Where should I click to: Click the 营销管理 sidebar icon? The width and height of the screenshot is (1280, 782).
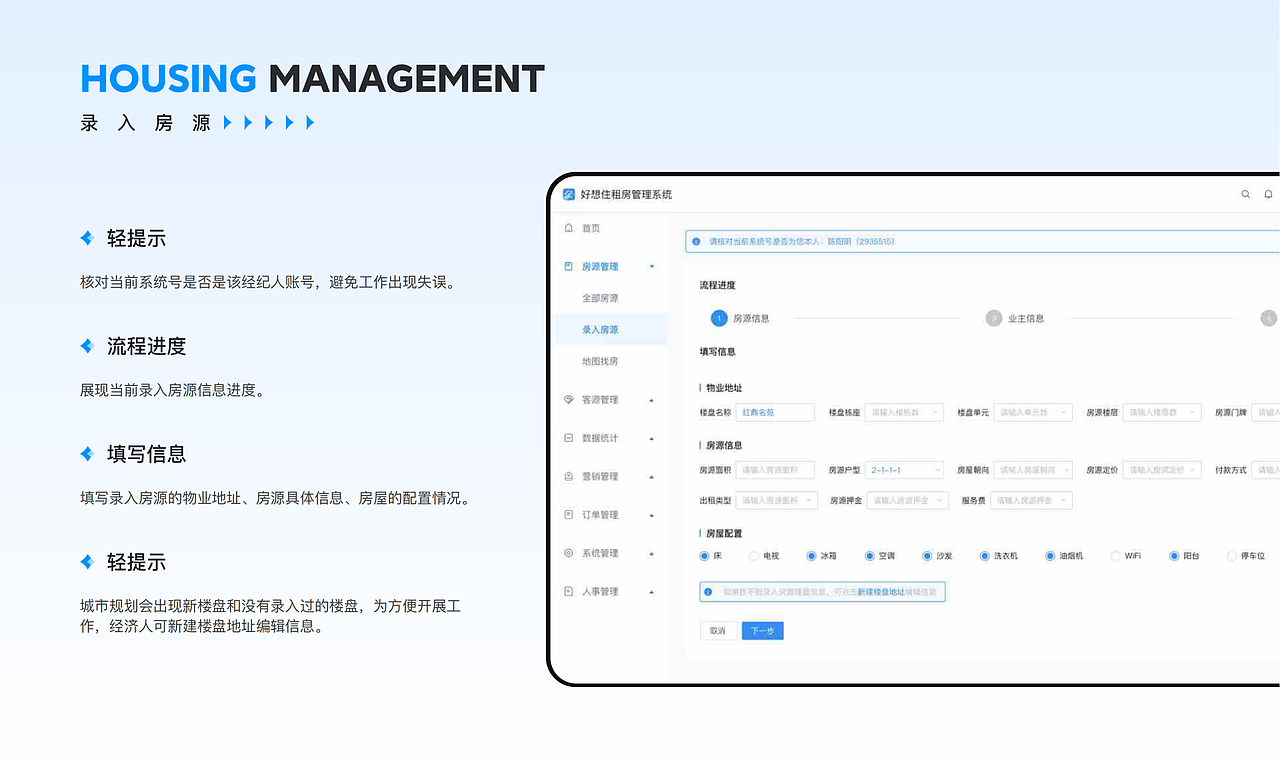click(569, 476)
